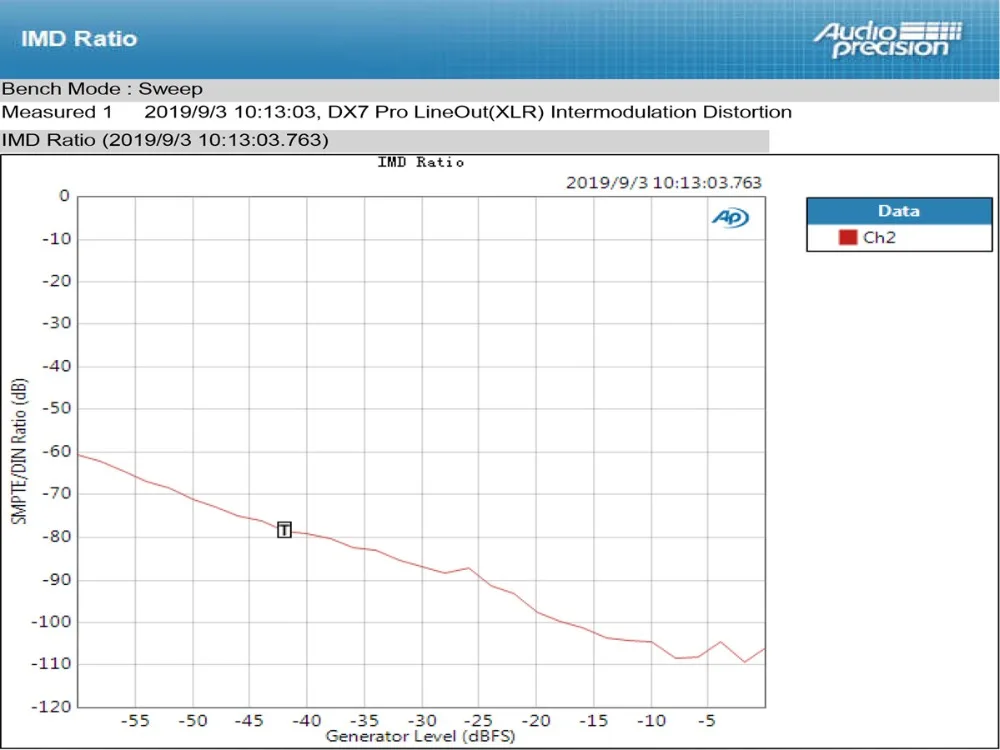Select the graph timestamp 2019/9/3 10:13:03.763

click(x=664, y=183)
